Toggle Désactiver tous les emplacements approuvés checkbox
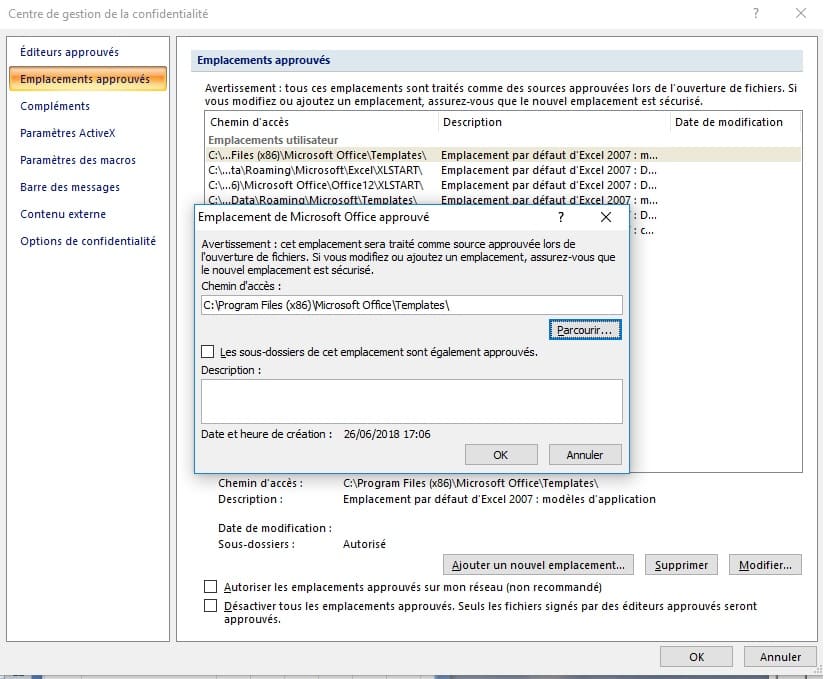Image resolution: width=824 pixels, height=679 pixels. (210, 606)
